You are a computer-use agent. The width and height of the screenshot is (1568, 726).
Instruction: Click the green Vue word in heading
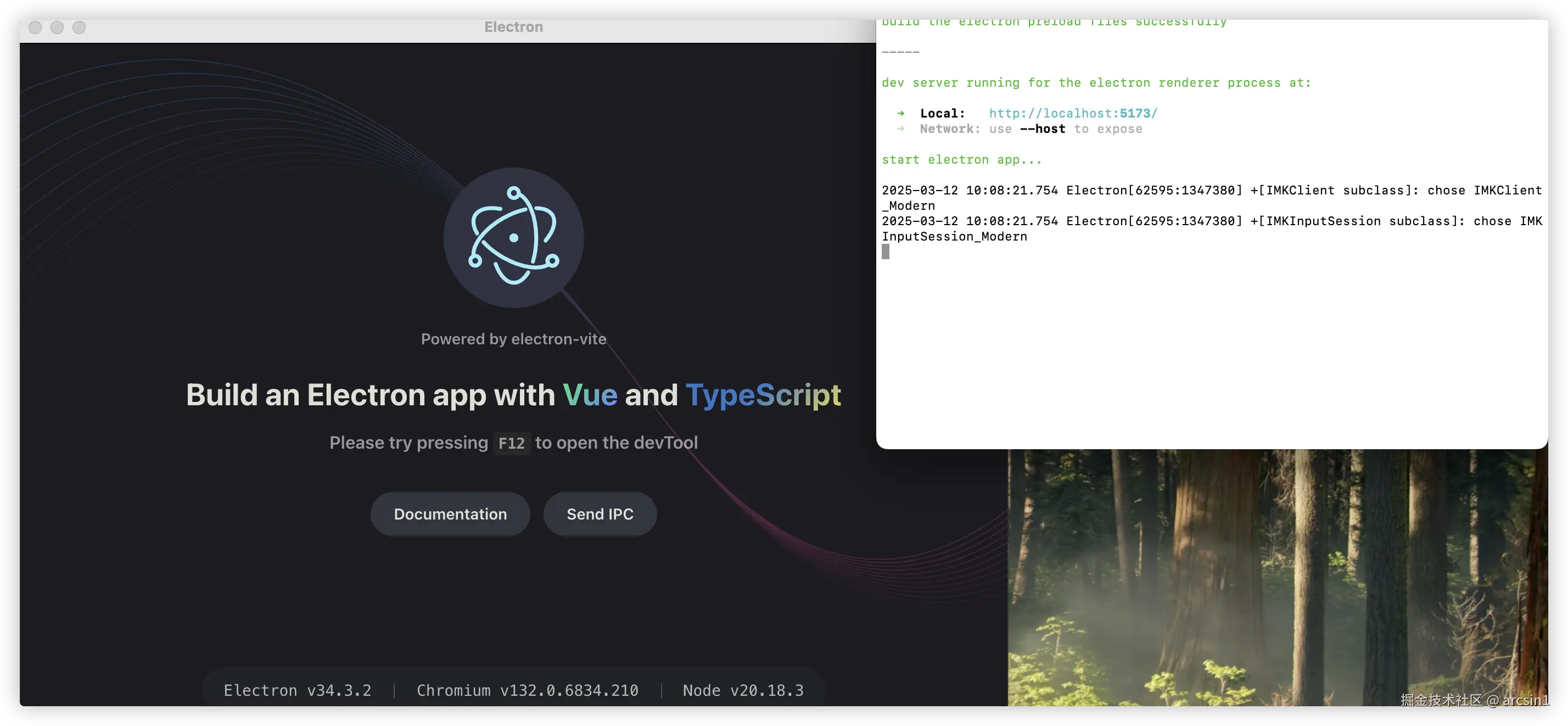[x=589, y=395]
